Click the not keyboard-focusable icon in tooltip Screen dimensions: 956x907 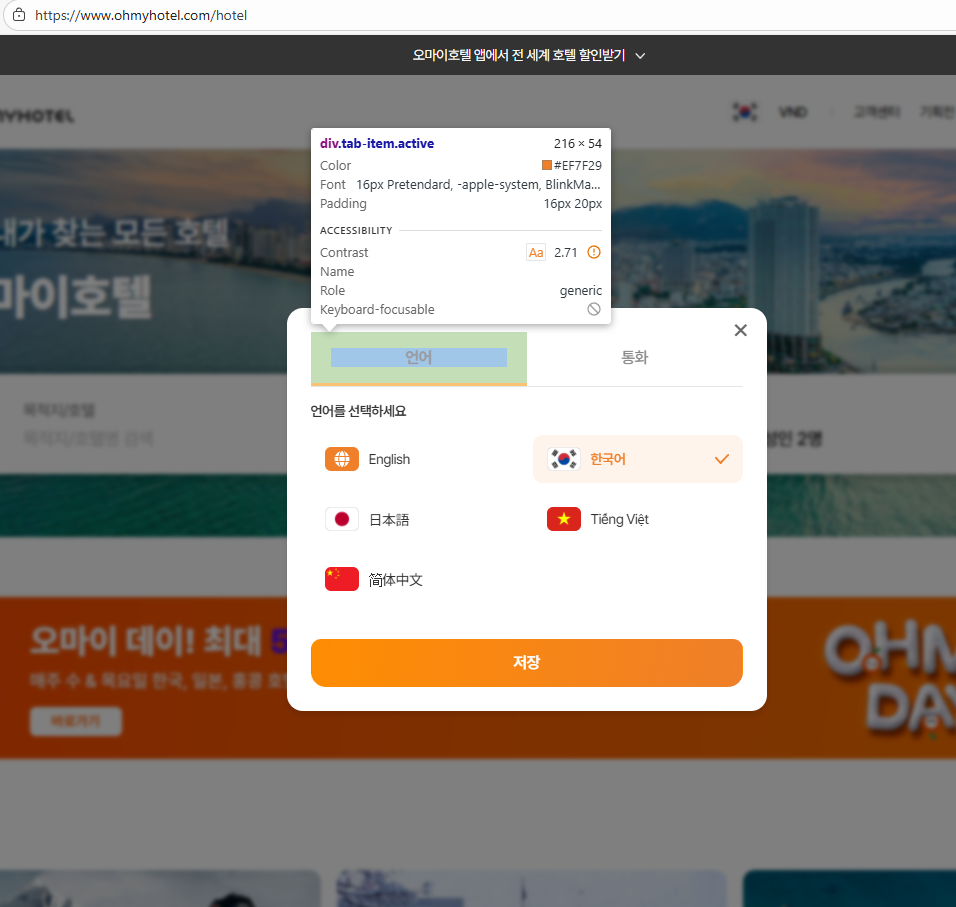[x=594, y=309]
